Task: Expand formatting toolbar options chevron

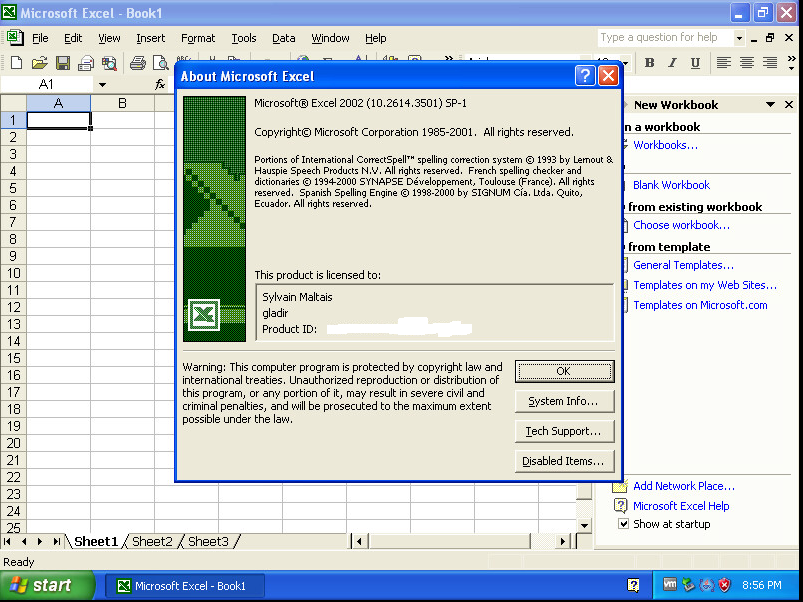Action: (791, 62)
